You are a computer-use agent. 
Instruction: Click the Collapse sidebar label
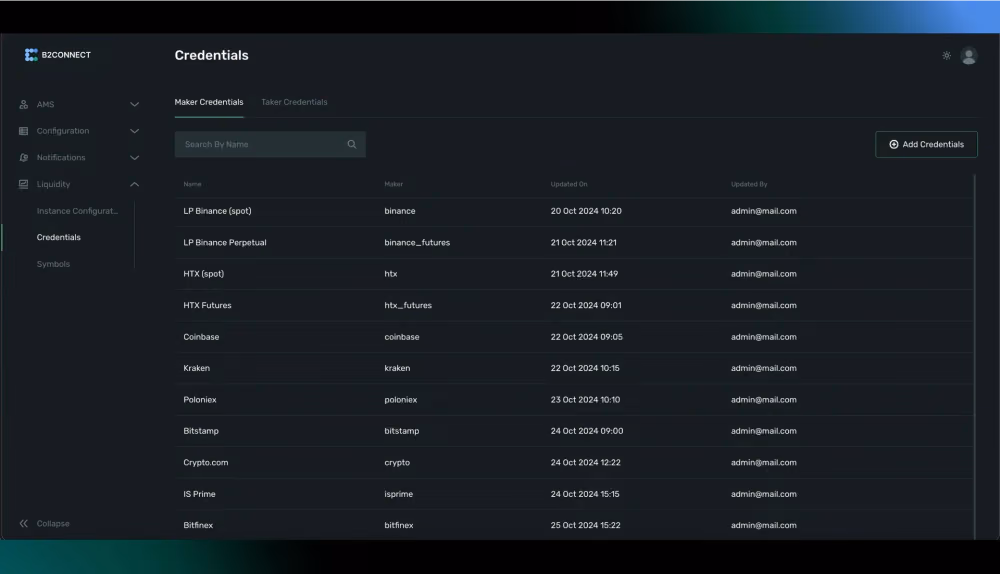pos(53,524)
